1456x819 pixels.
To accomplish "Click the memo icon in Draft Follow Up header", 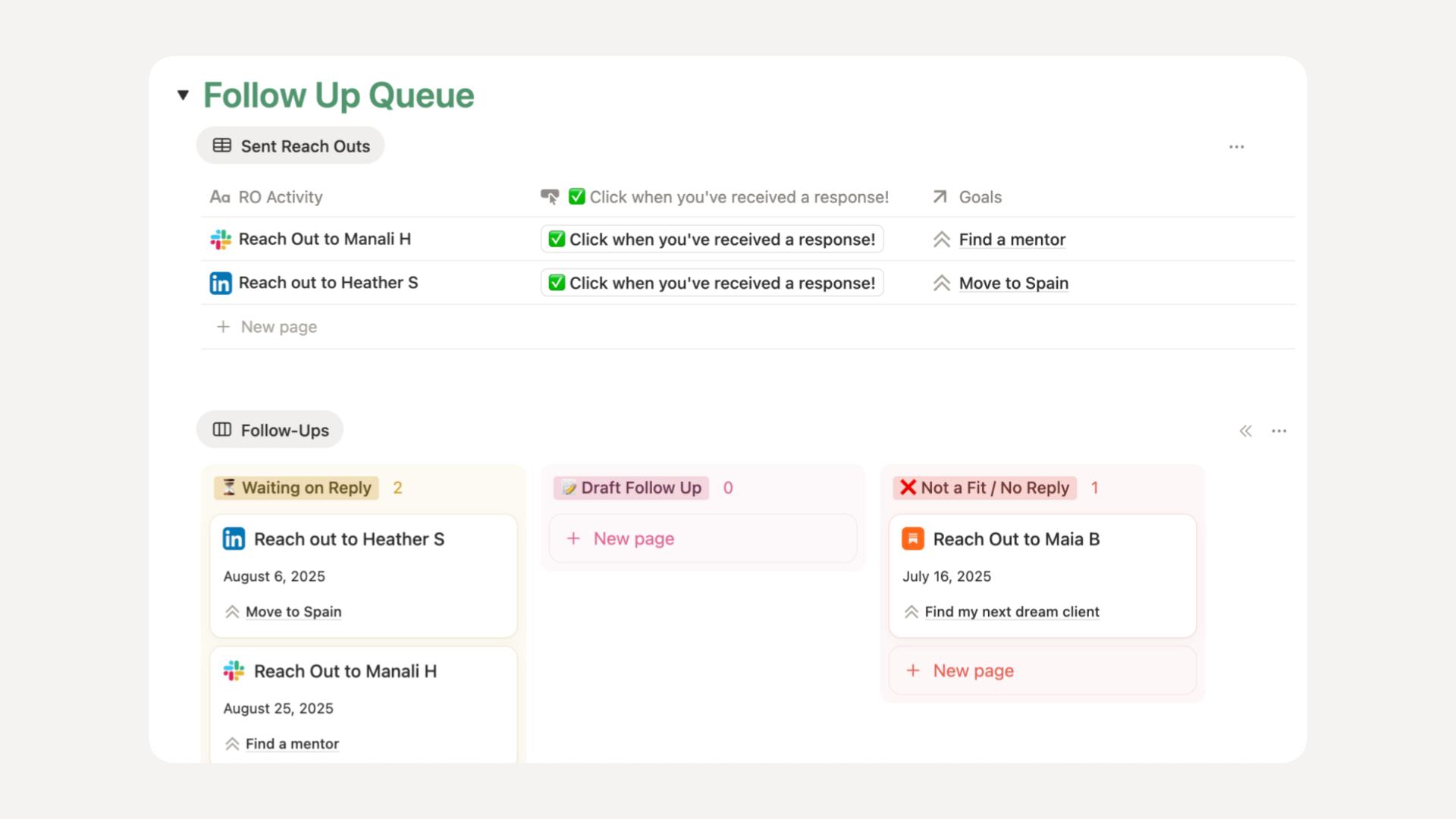I will (x=570, y=488).
